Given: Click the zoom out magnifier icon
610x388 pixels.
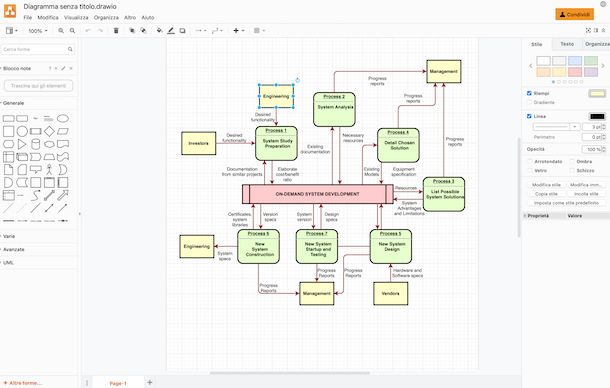Looking at the screenshot, I should pos(72,30).
